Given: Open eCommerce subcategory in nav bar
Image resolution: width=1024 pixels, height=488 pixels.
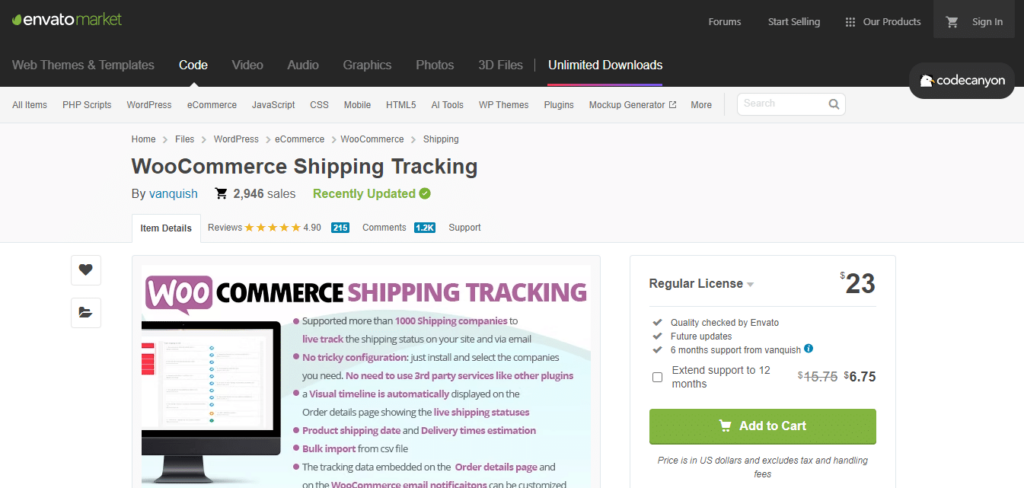Looking at the screenshot, I should pos(212,105).
